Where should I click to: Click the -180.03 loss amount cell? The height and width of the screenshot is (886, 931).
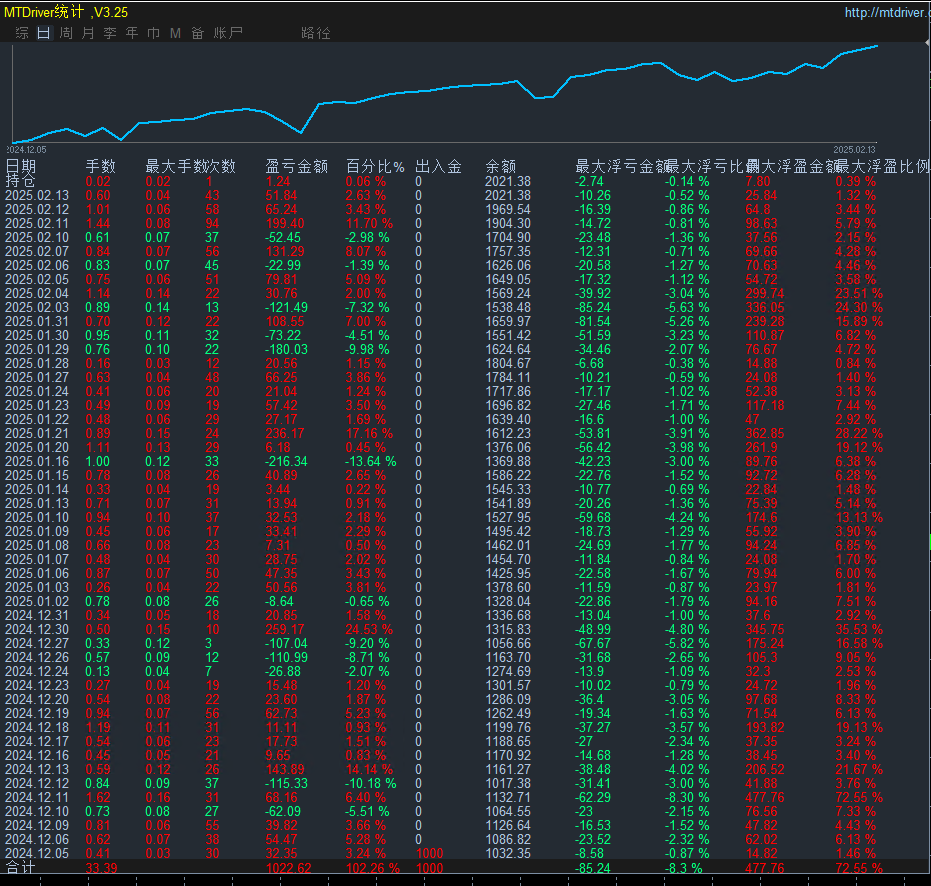[286, 349]
